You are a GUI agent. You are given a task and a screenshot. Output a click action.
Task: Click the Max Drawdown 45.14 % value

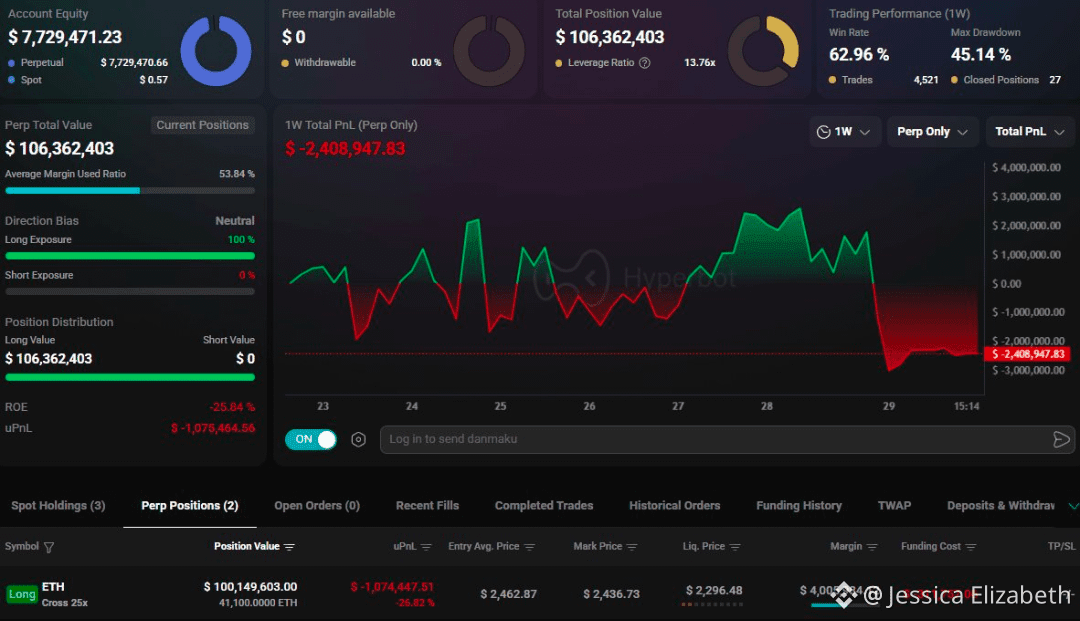pyautogui.click(x=981, y=54)
